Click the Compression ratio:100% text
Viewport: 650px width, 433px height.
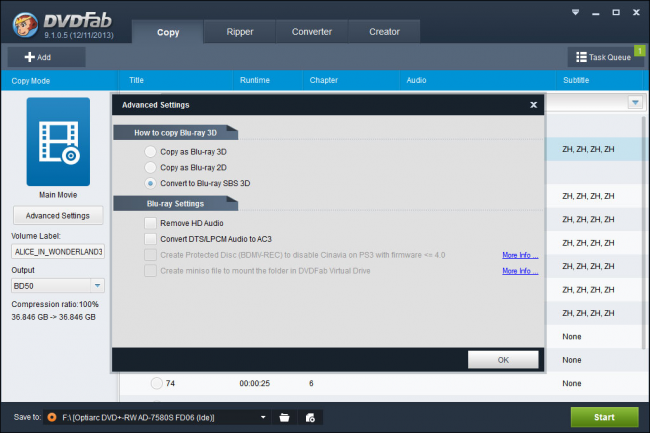pyautogui.click(x=55, y=304)
